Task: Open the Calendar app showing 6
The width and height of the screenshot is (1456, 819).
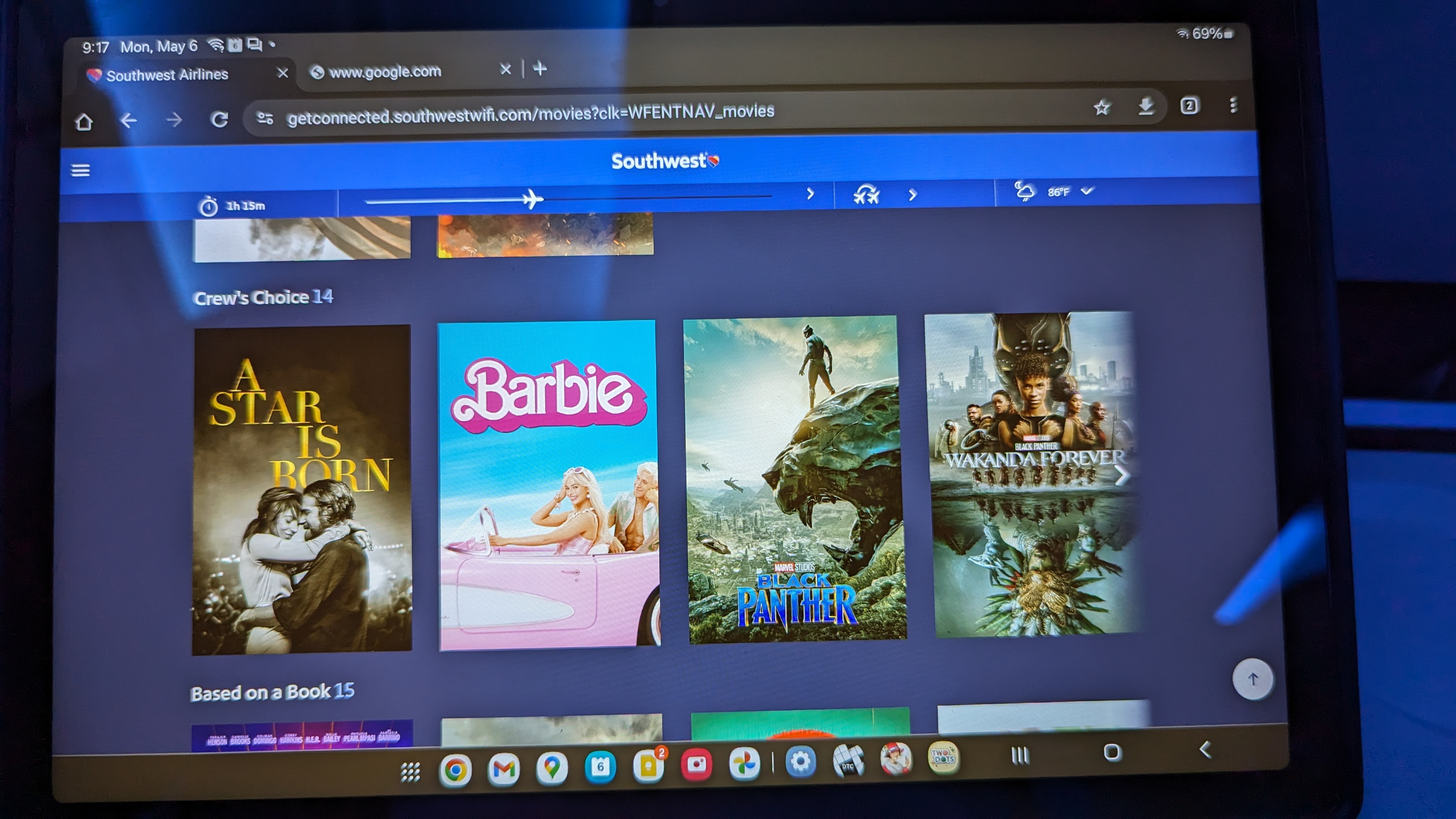Action: 600,766
